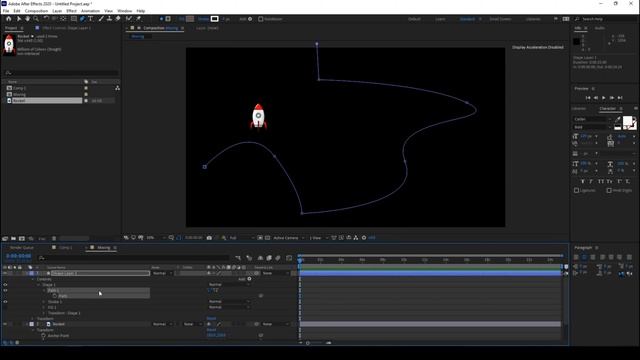Switch to the Audio panel tab
This screenshot has height=360, width=640.
[x=600, y=28]
